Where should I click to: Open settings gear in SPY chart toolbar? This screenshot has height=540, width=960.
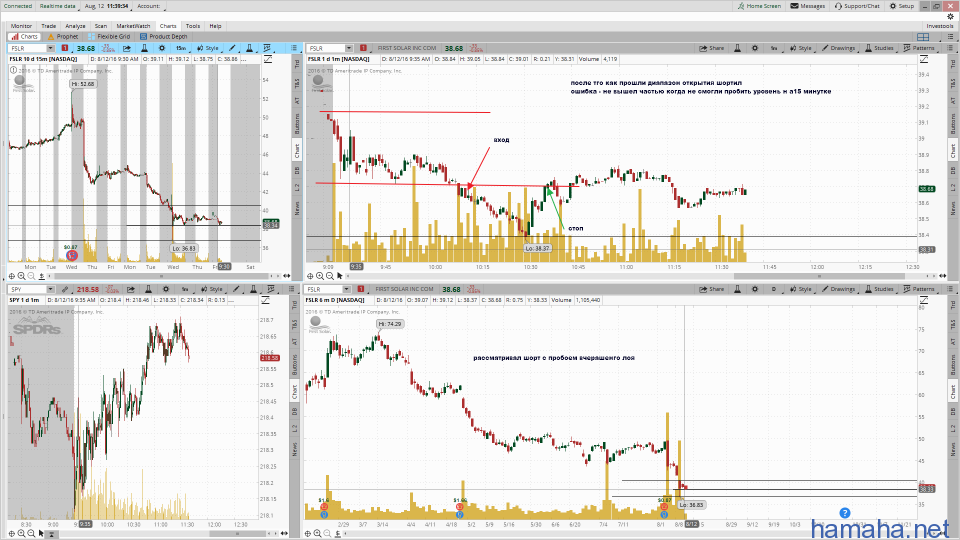165,289
